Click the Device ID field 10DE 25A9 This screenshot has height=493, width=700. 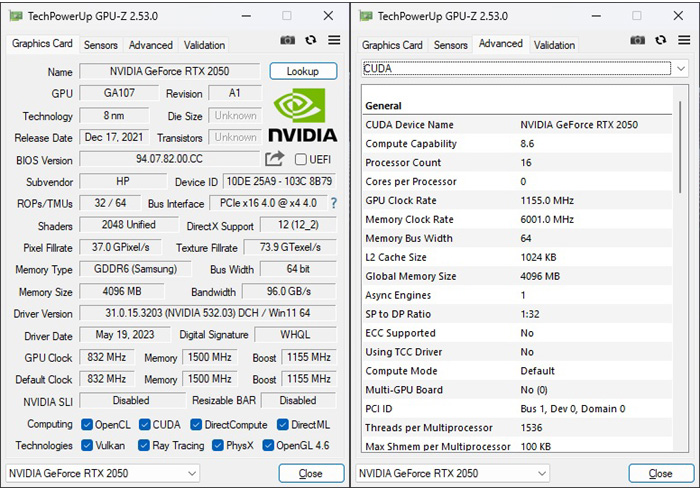pyautogui.click(x=279, y=181)
